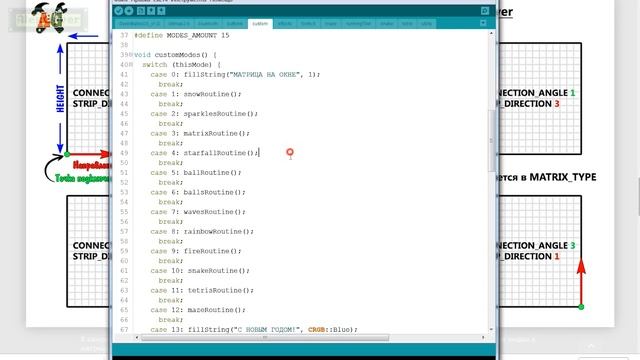
Task: Click the snowRoutine() call in case 1
Action: (x=212, y=94)
